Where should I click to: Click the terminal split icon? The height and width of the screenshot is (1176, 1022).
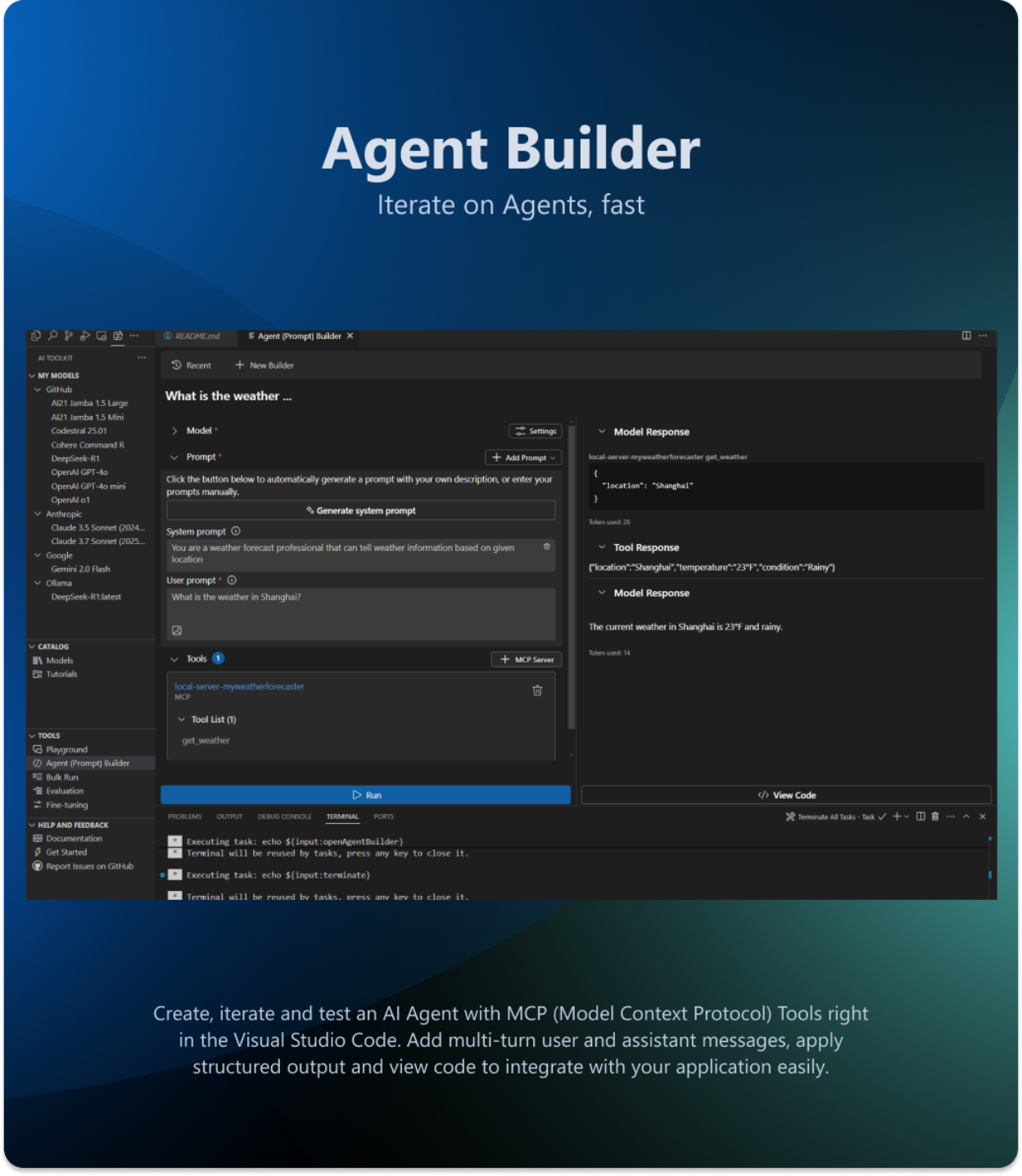(920, 816)
